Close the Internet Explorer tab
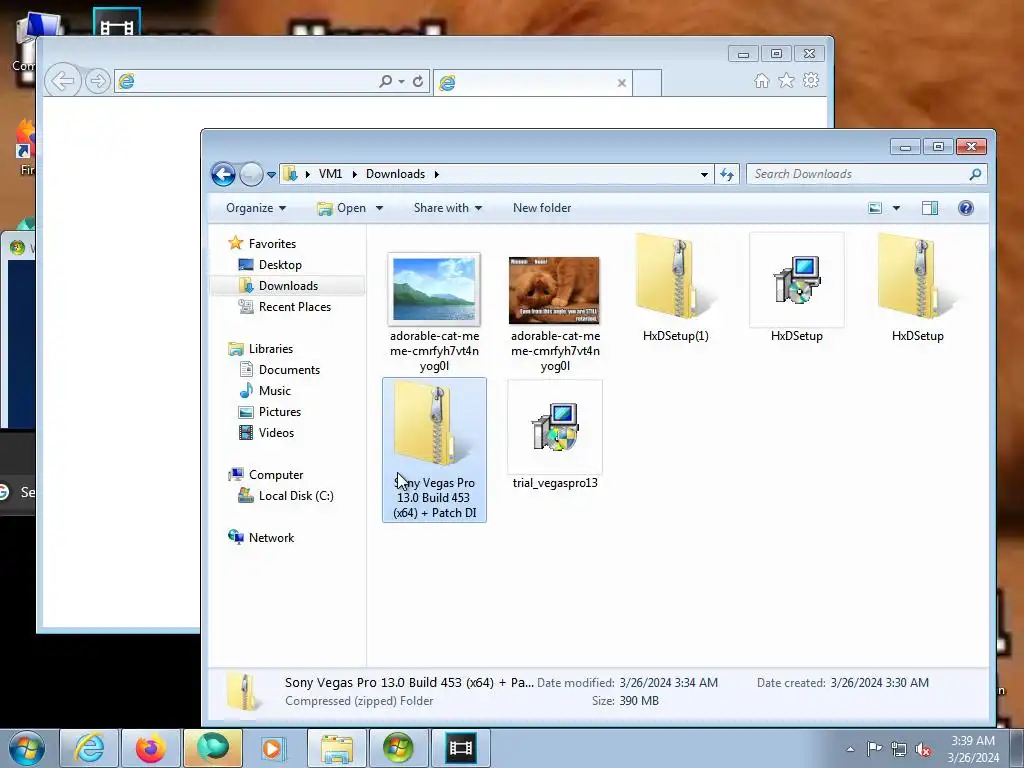This screenshot has width=1024, height=768. tap(622, 83)
